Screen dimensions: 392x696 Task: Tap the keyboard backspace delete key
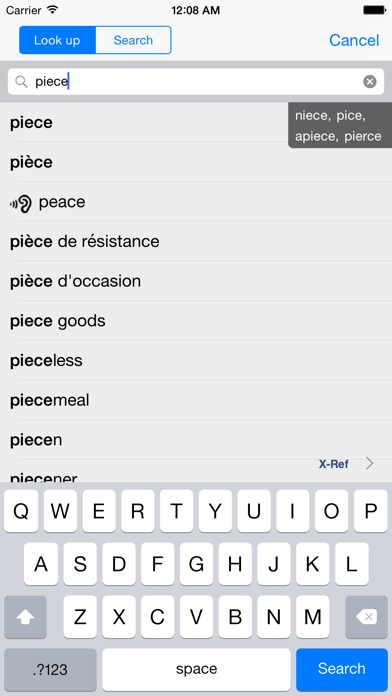[x=366, y=617]
